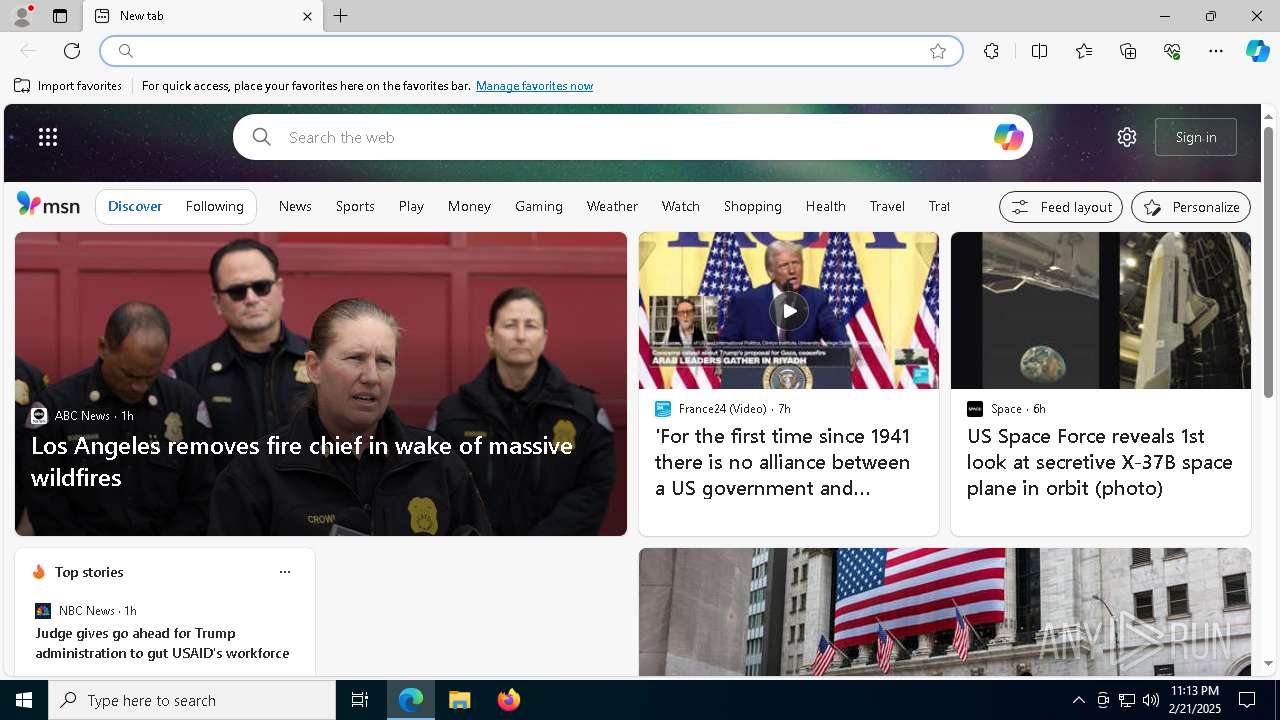Open the Money category
Viewport: 1280px width, 720px height.
469,206
